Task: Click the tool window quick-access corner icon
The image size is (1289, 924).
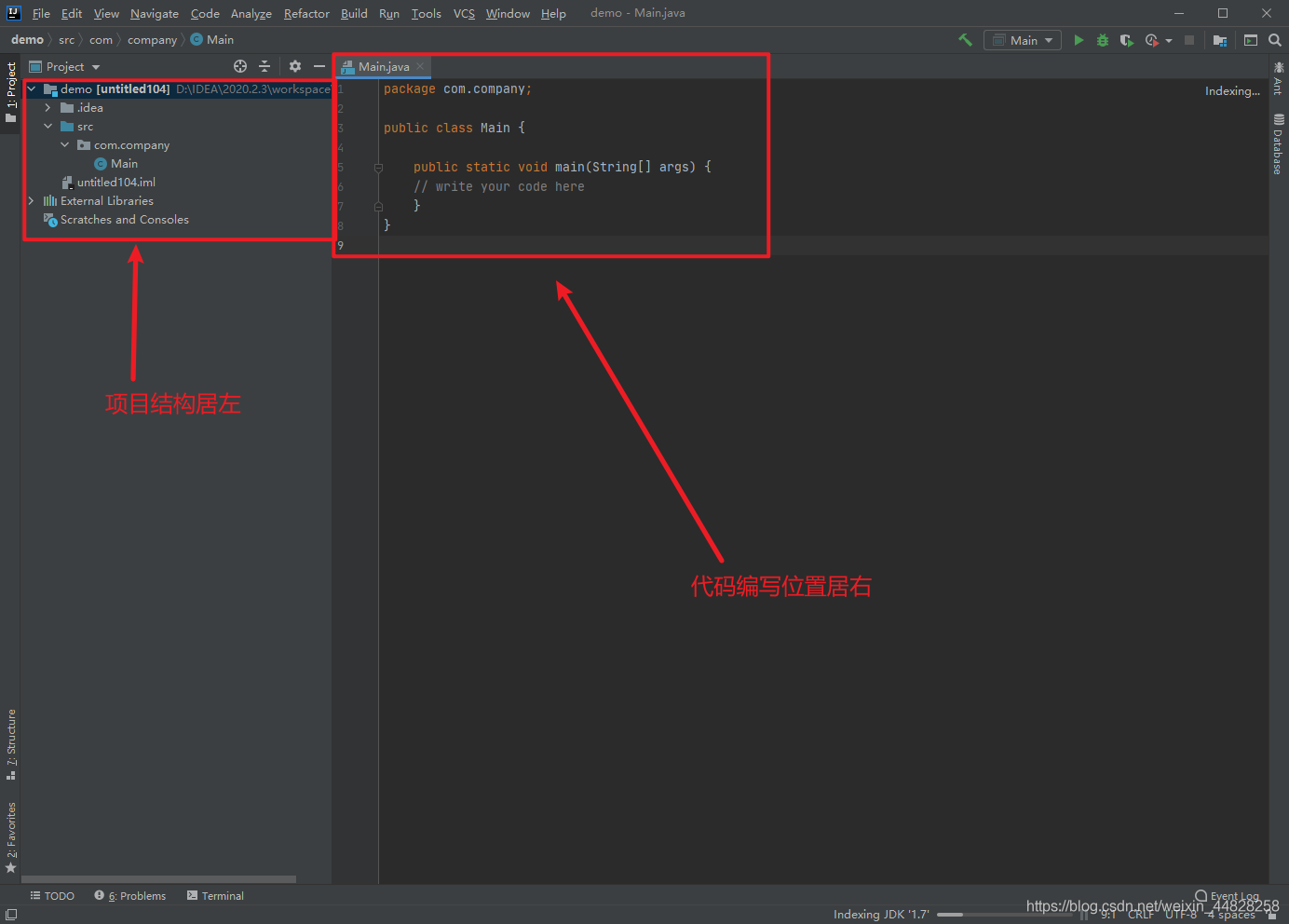Action: (x=11, y=915)
